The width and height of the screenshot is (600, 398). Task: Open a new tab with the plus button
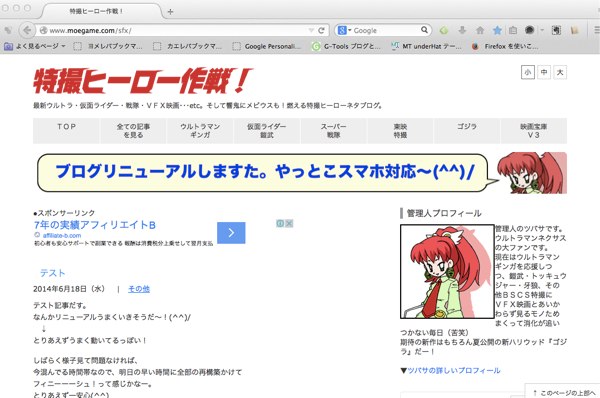170,11
